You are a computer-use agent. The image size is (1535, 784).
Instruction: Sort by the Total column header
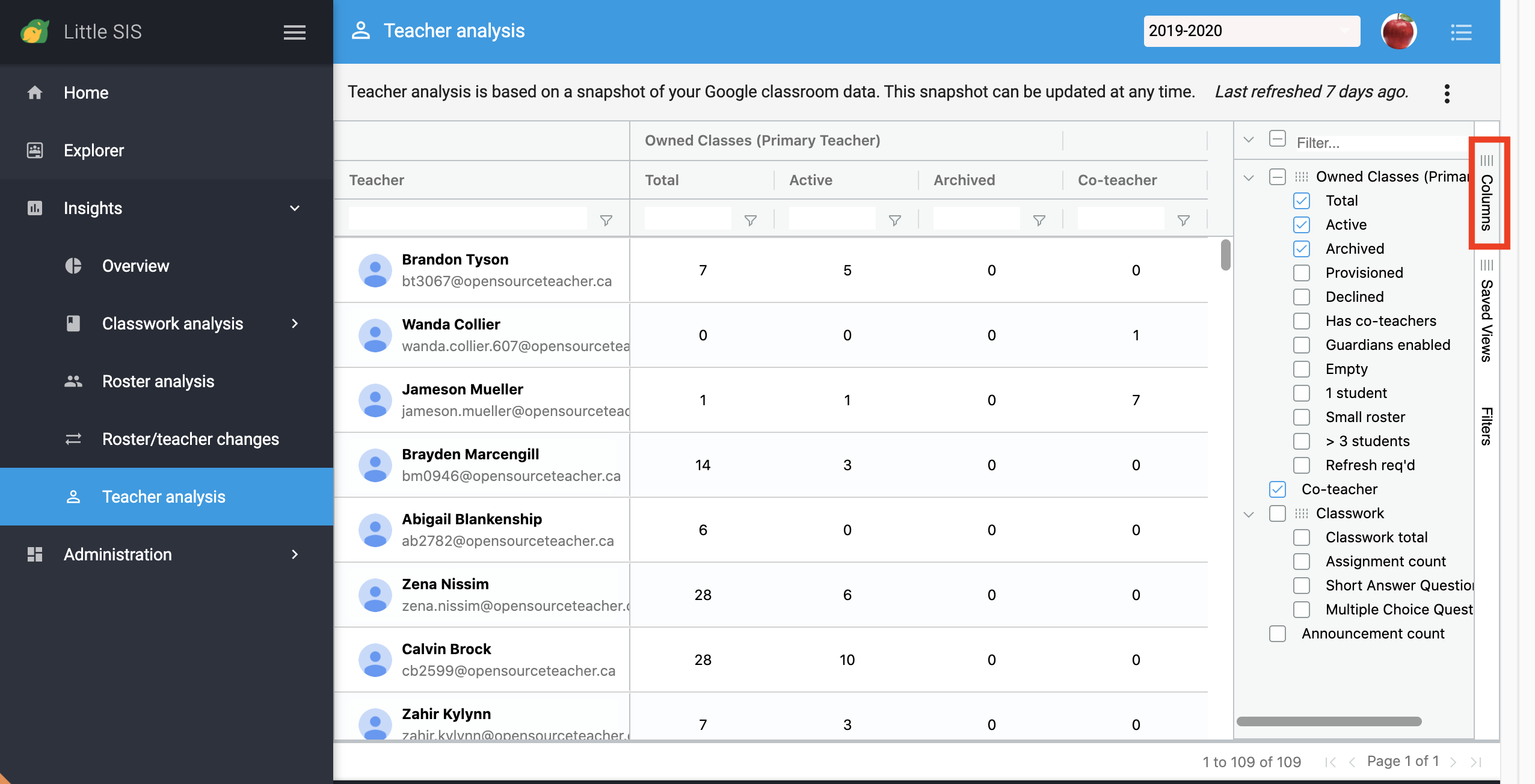pyautogui.click(x=662, y=180)
